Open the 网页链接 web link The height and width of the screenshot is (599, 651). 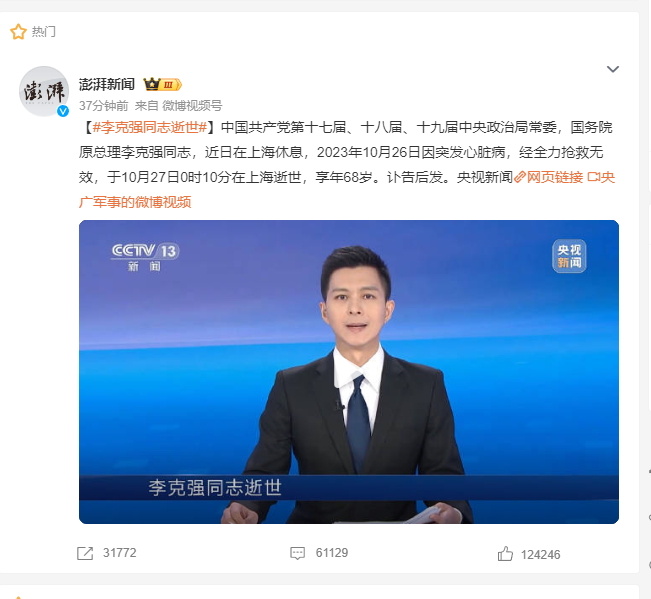coord(555,178)
